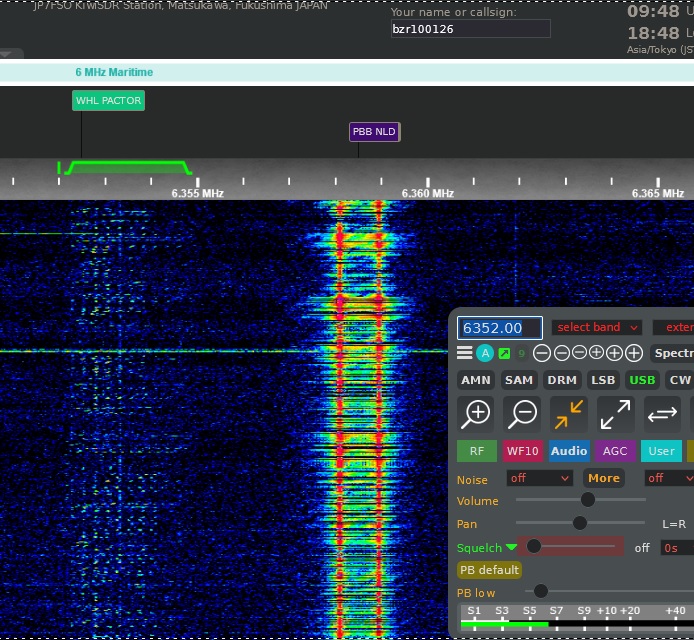Image resolution: width=694 pixels, height=640 pixels.
Task: Click the waterfall zoom in magnifier icon
Action: point(476,413)
